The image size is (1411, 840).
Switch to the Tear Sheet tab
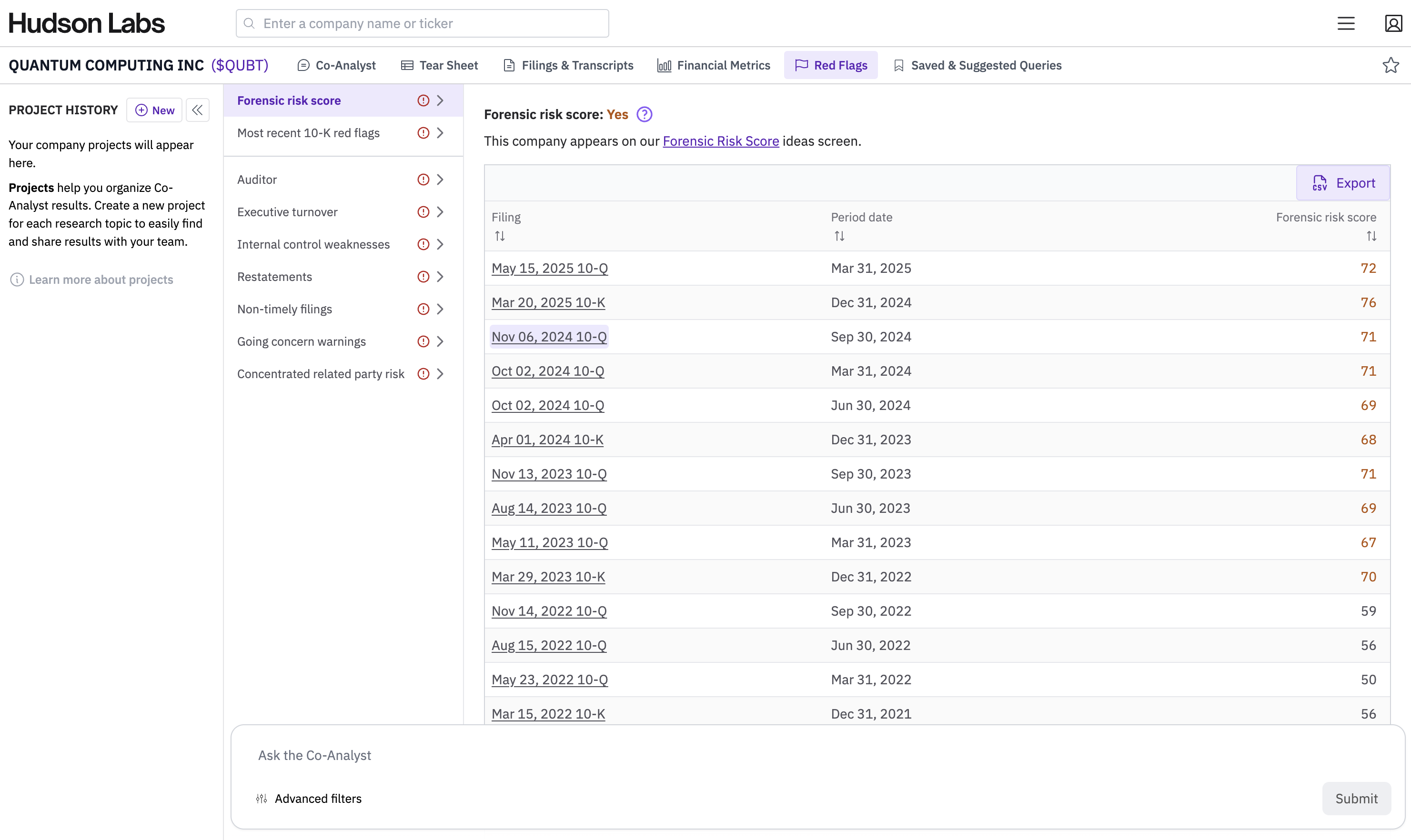(x=439, y=65)
